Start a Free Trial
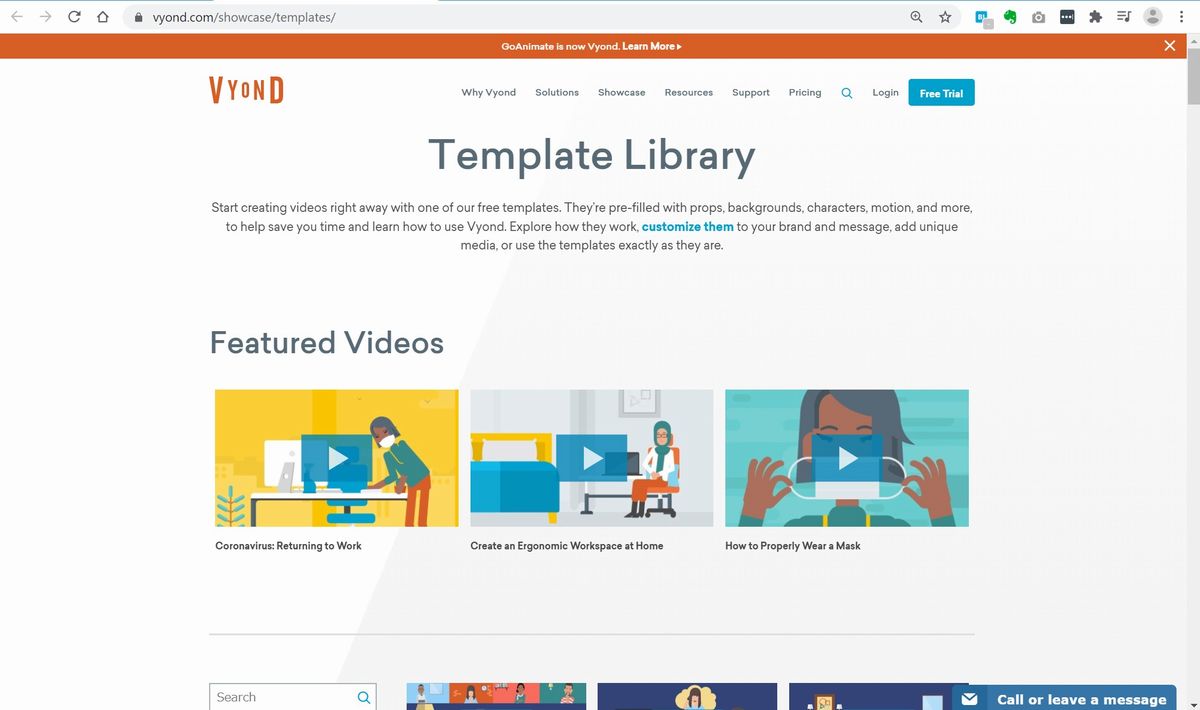 (x=941, y=93)
